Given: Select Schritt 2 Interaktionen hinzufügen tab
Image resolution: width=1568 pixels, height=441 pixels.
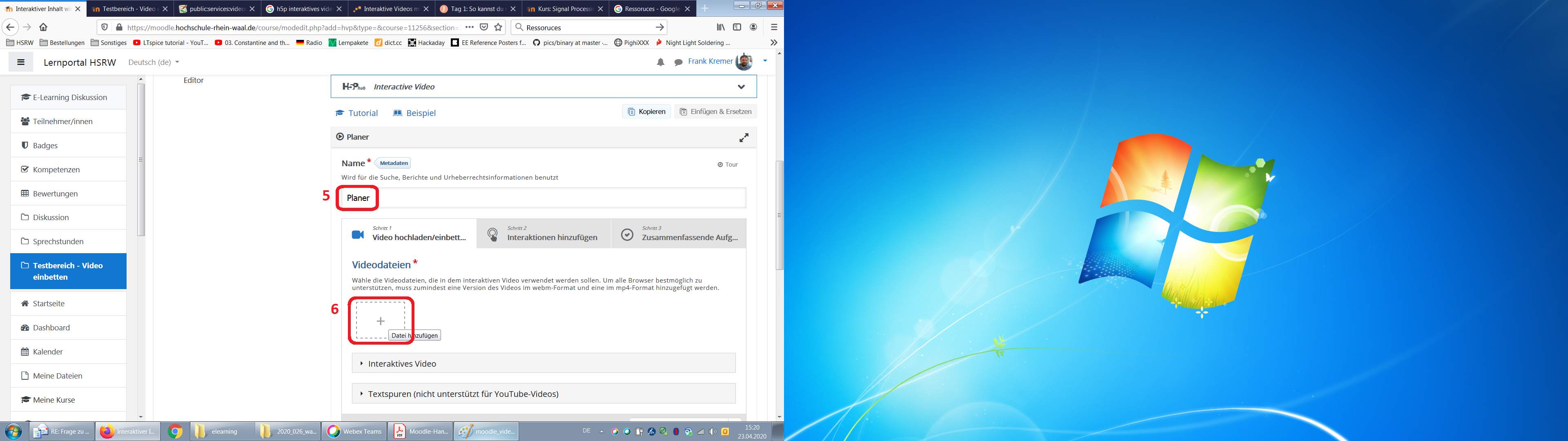Looking at the screenshot, I should click(x=543, y=234).
